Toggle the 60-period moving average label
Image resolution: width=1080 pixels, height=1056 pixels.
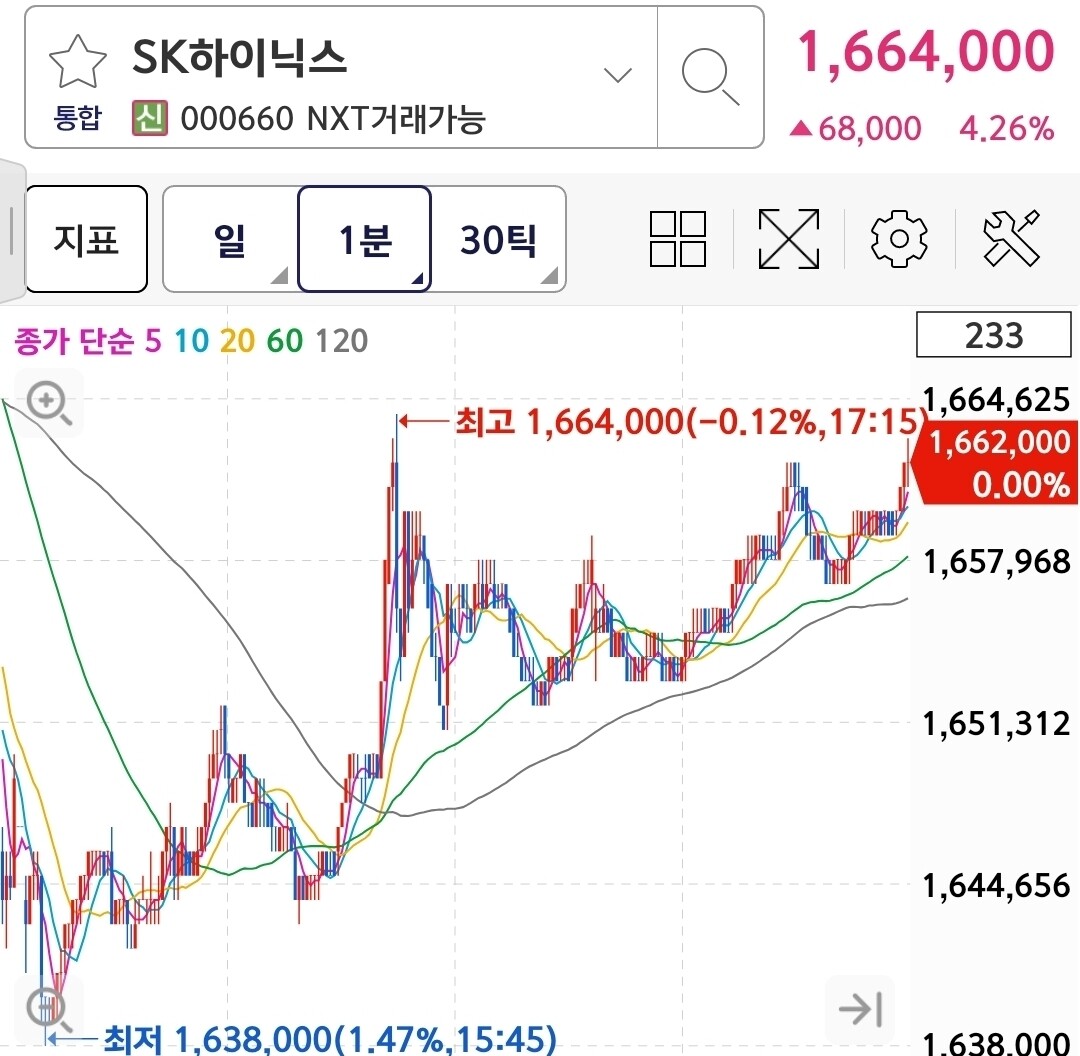284,340
